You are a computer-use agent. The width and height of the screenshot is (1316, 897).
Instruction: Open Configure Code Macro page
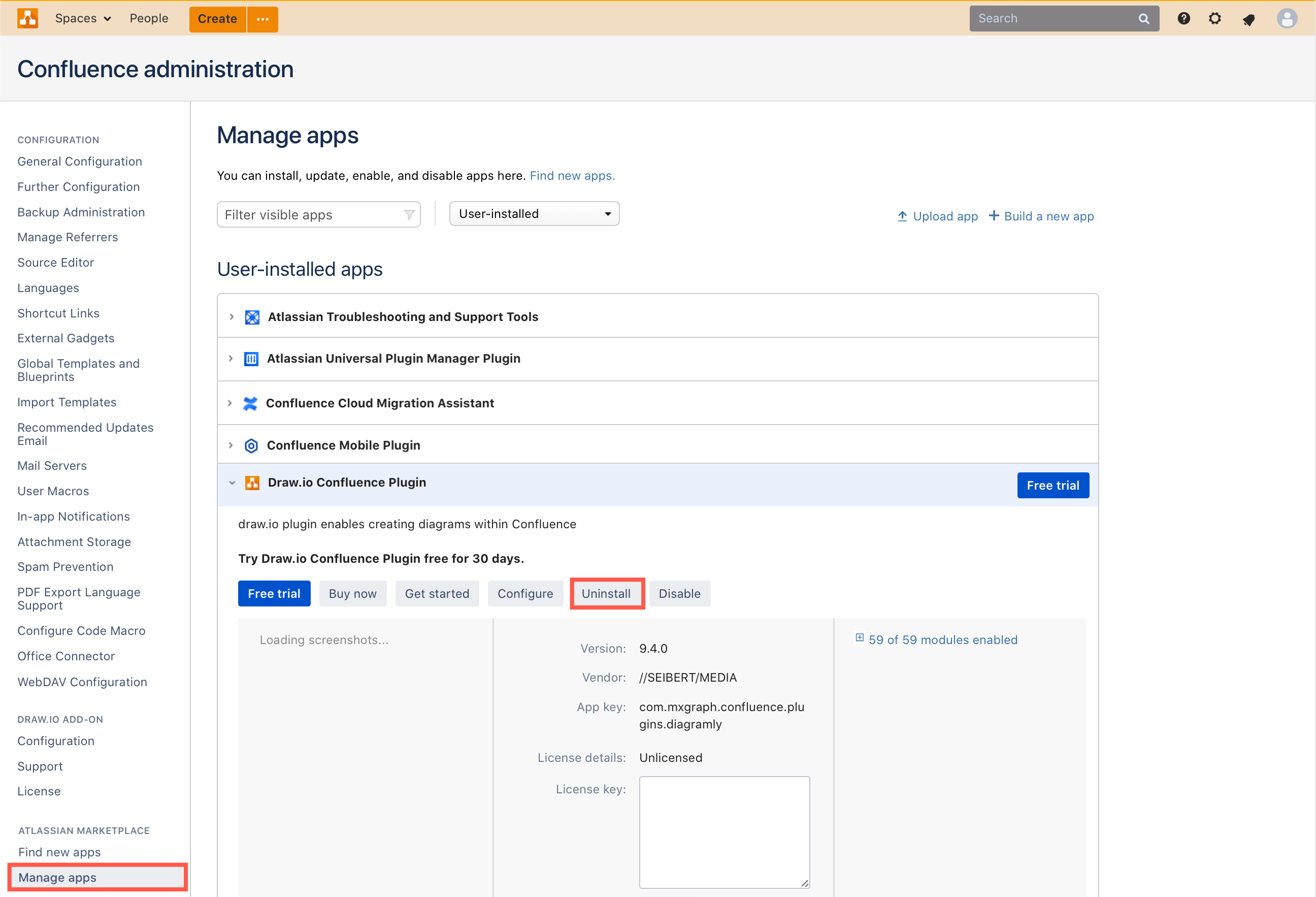coord(81,631)
